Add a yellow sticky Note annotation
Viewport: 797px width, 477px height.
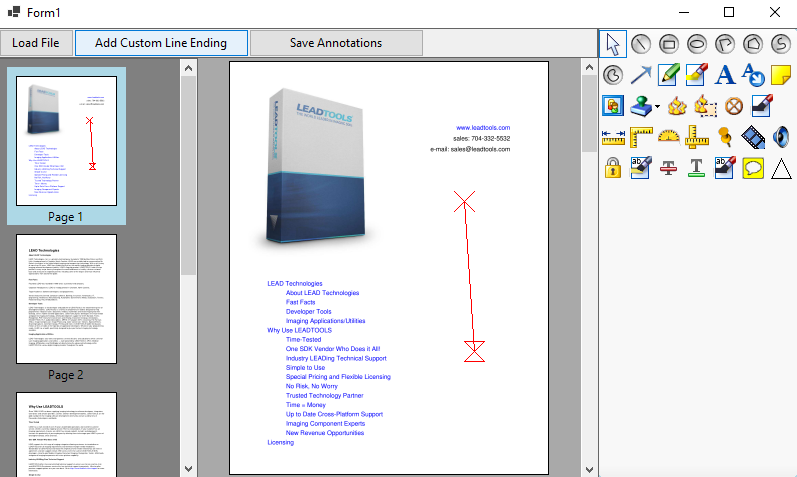pyautogui.click(x=781, y=75)
